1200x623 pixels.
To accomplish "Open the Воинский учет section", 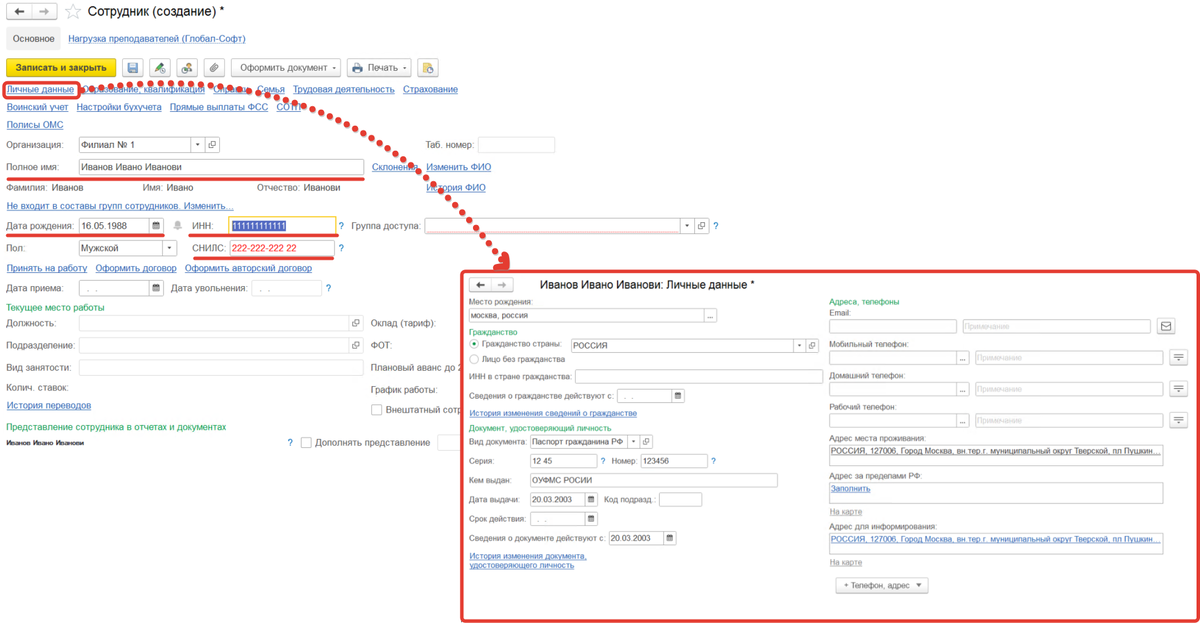I will point(38,106).
